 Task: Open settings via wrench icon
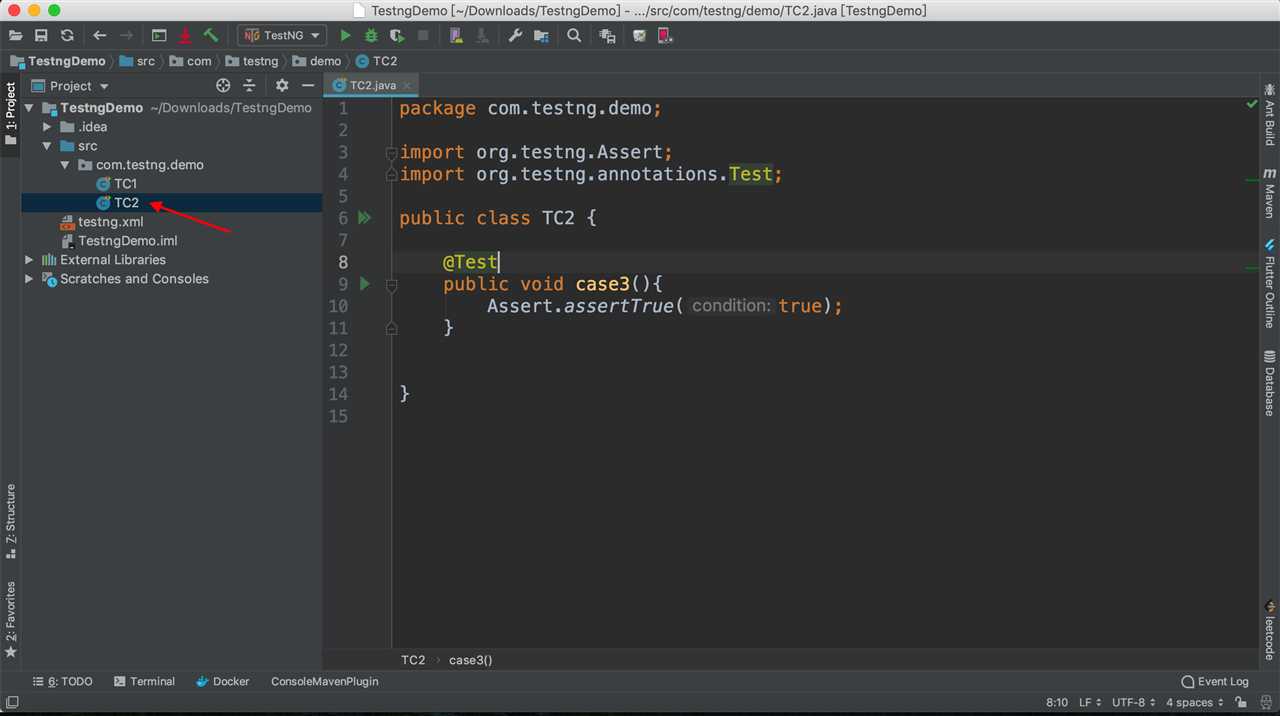[x=515, y=35]
